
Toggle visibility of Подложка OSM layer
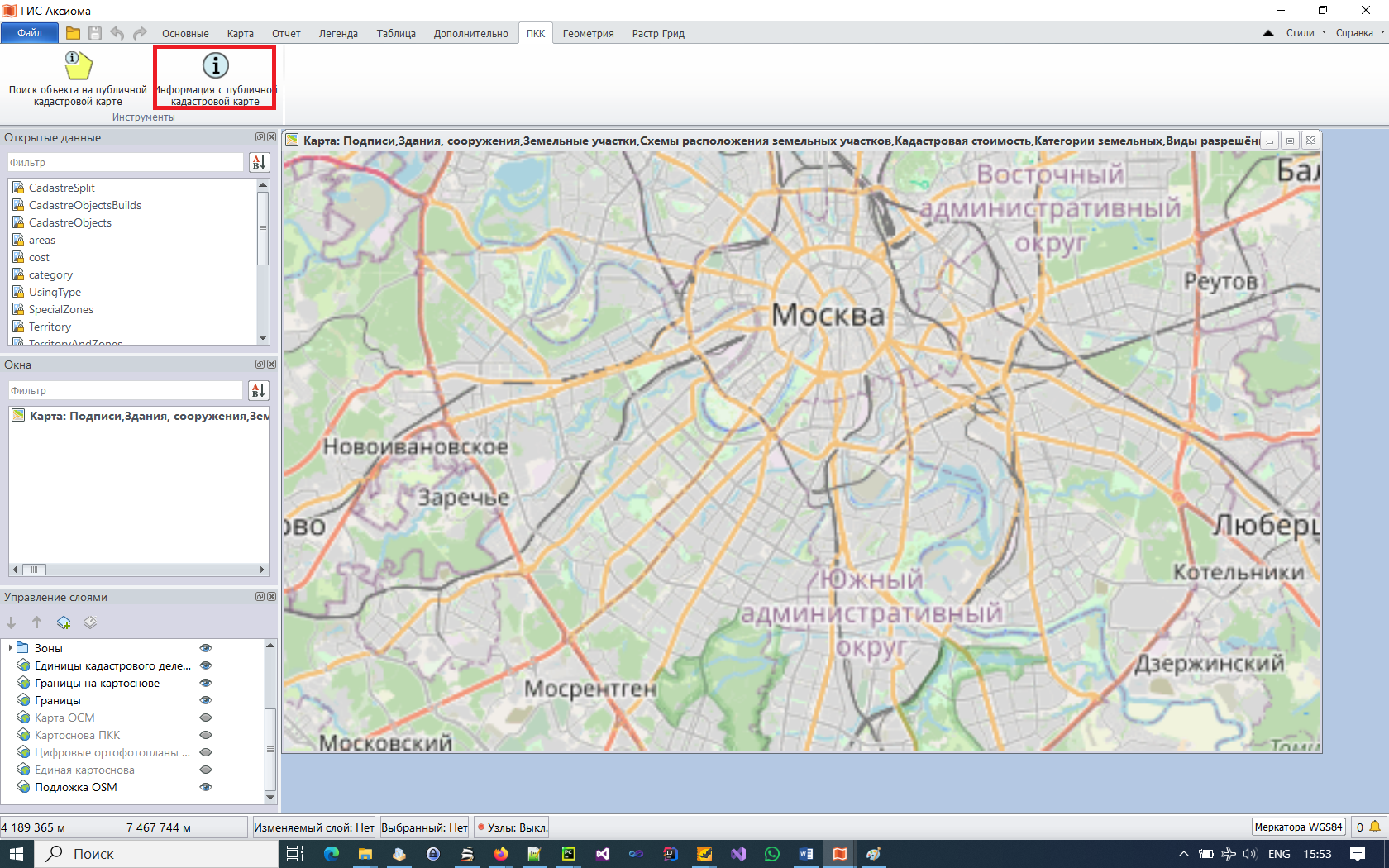(x=206, y=787)
